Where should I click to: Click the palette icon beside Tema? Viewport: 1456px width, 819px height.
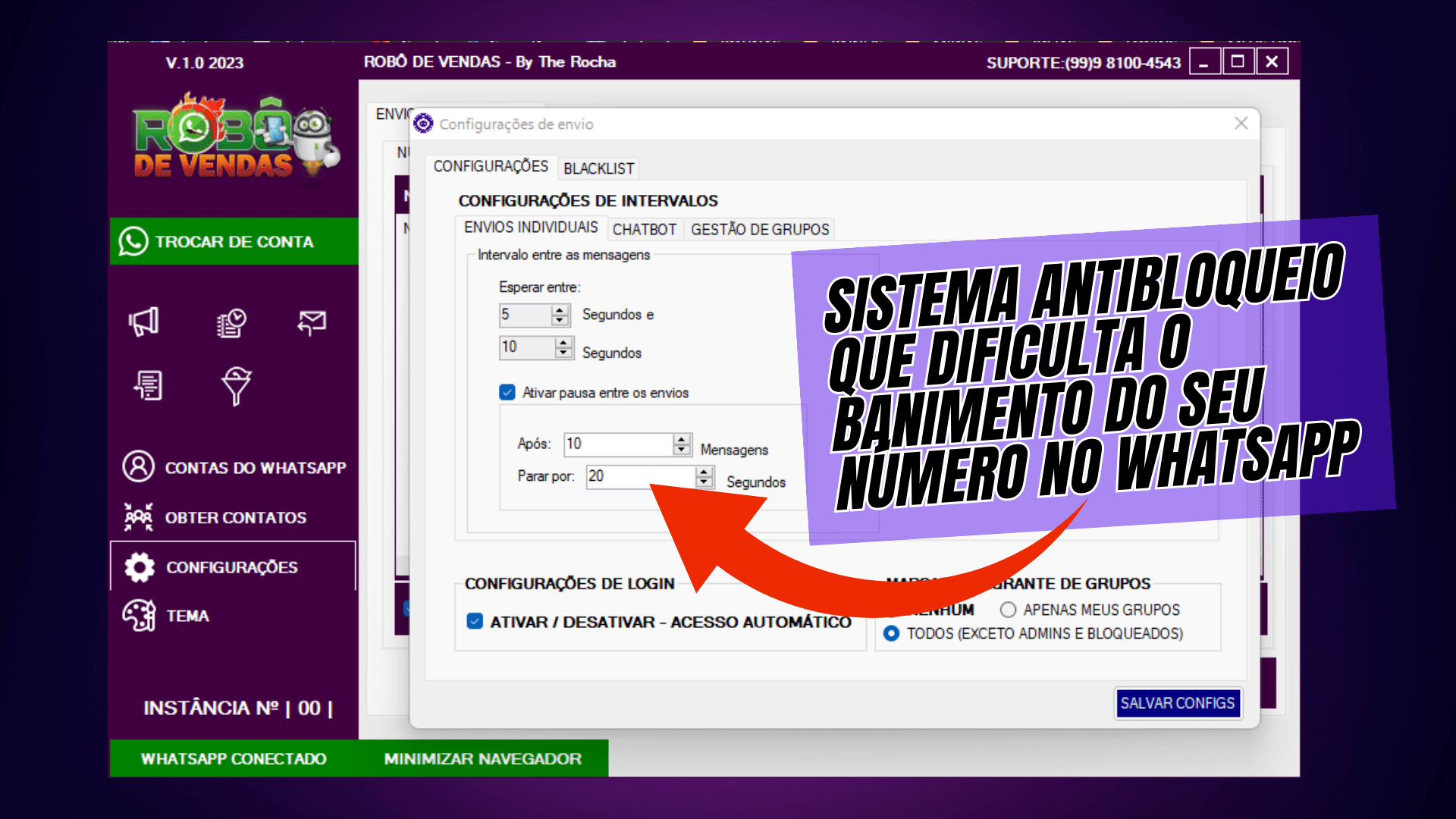point(140,615)
